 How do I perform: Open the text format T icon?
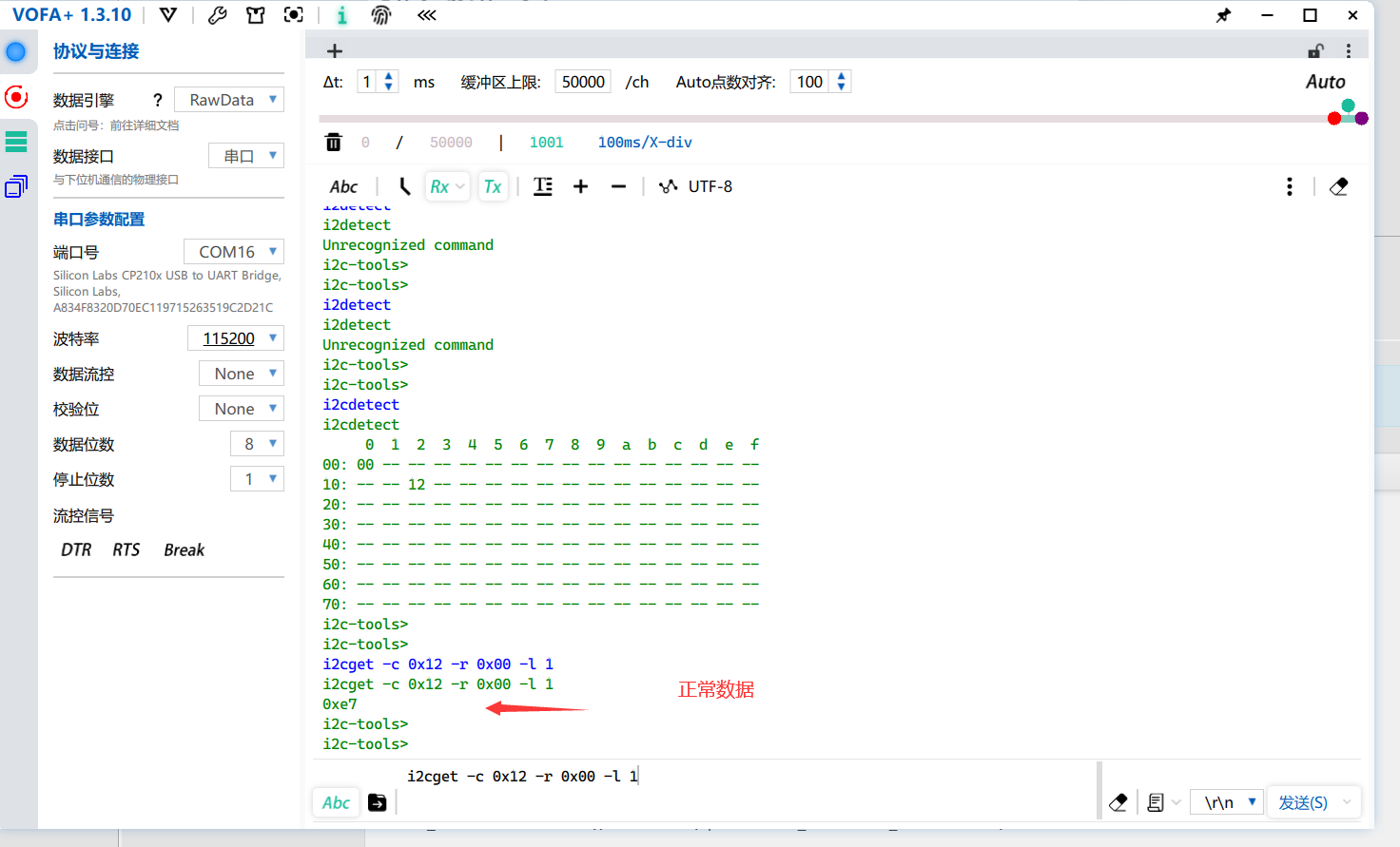click(x=543, y=186)
